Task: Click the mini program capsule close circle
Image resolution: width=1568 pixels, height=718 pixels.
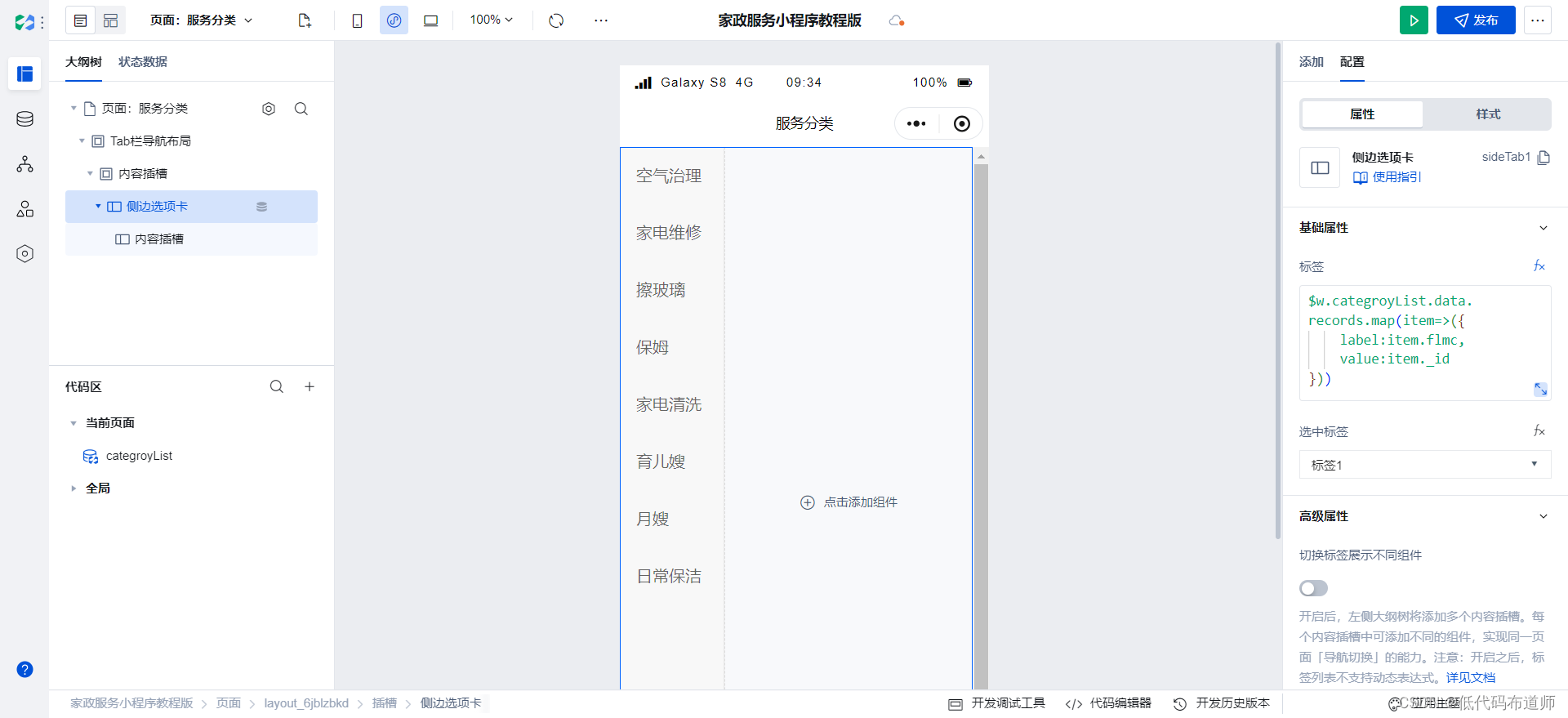Action: click(x=962, y=123)
